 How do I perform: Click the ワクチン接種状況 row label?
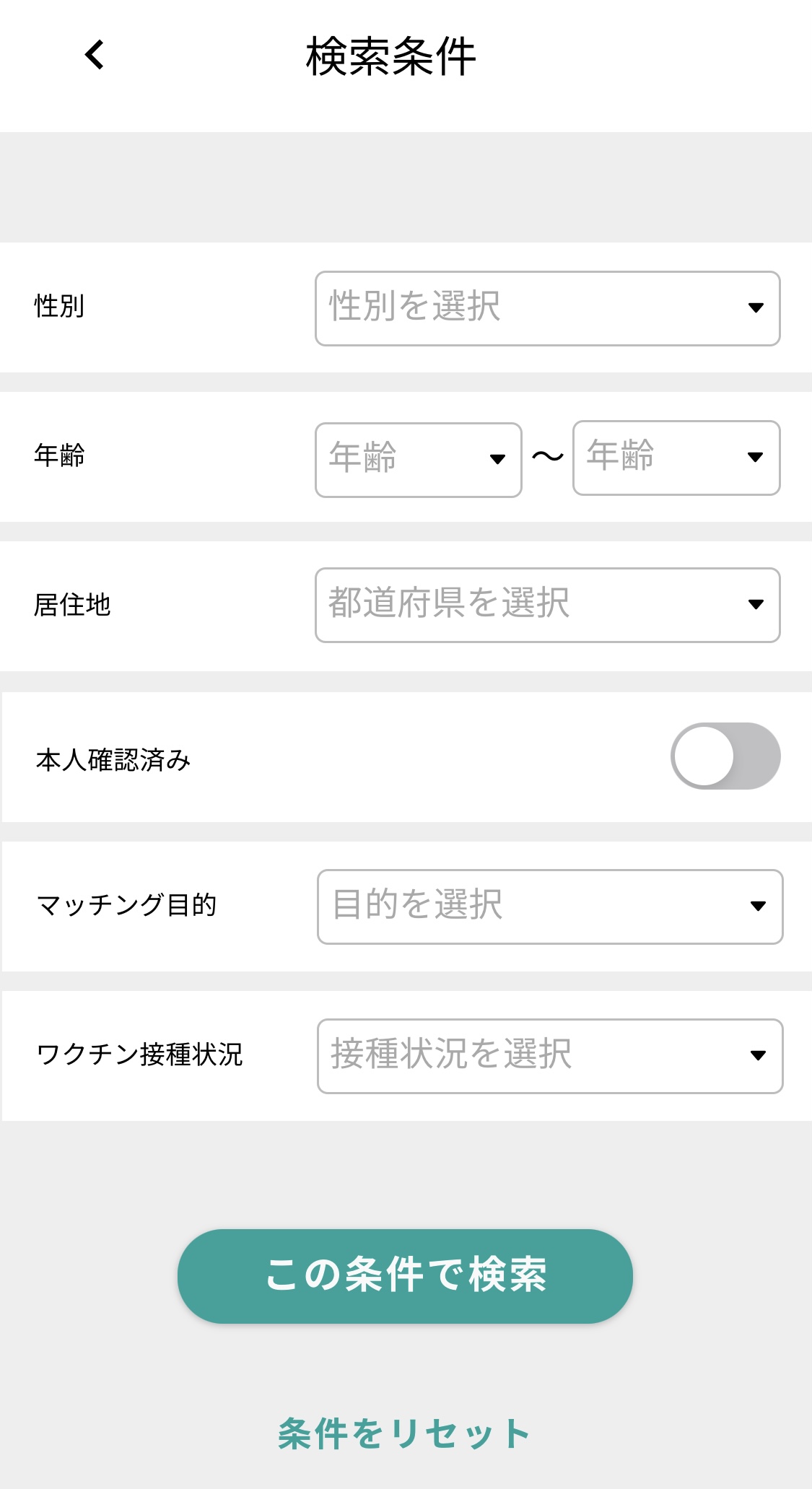(x=140, y=1054)
